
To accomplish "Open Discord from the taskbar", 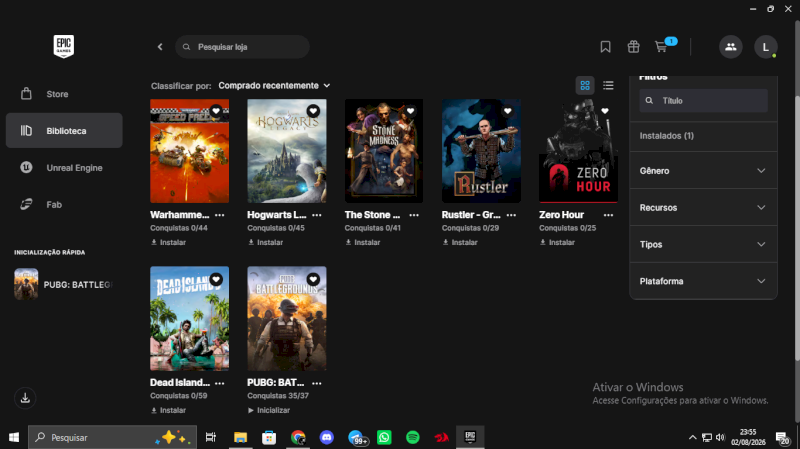I will coord(327,437).
